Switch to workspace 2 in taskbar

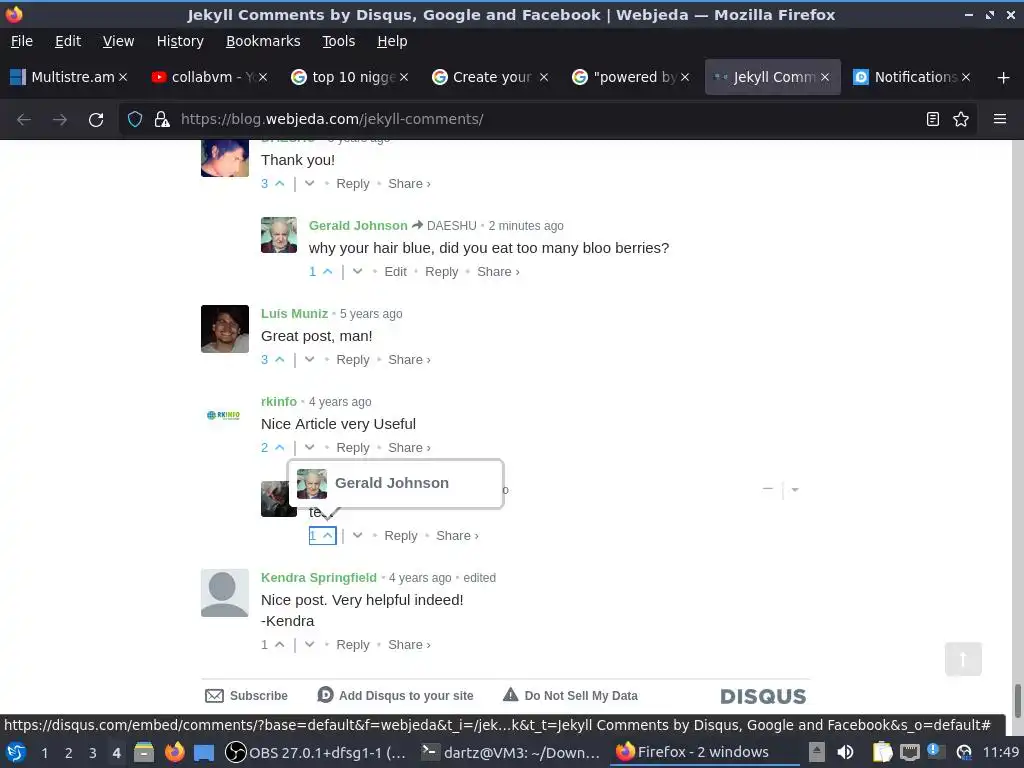click(69, 753)
